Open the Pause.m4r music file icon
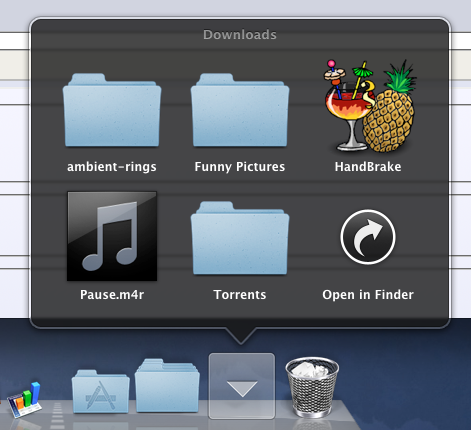The width and height of the screenshot is (471, 430). (112, 236)
